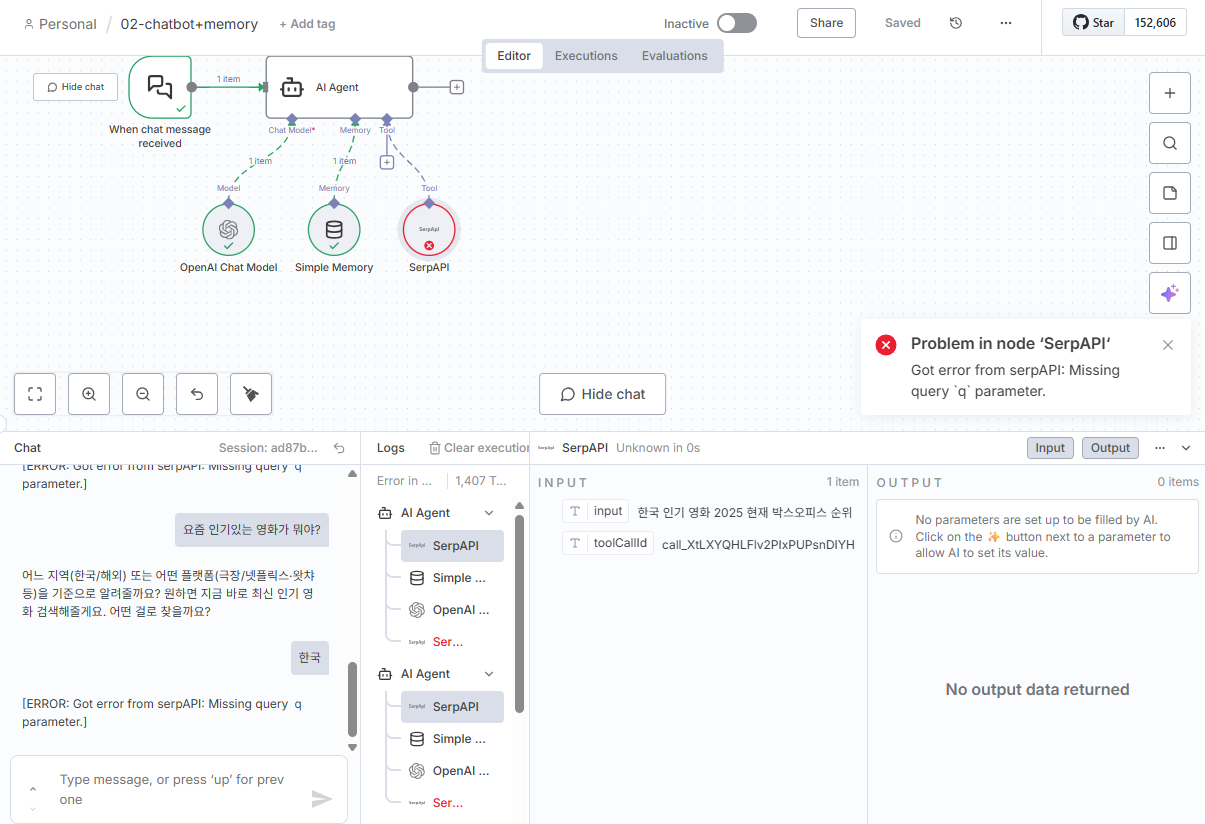Toggle the Input pane button
Image resolution: width=1205 pixels, height=824 pixels.
tap(1050, 448)
